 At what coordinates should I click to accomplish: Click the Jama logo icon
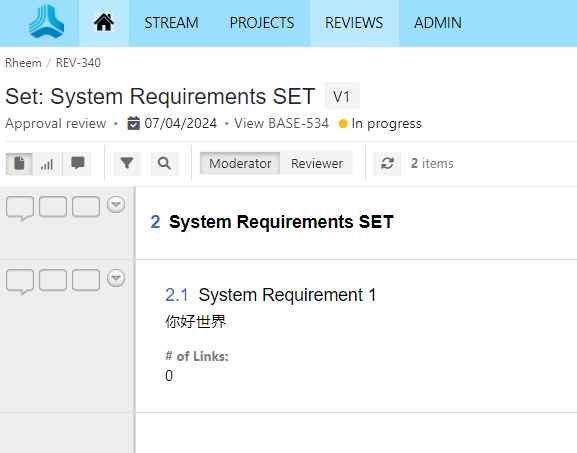(46, 21)
